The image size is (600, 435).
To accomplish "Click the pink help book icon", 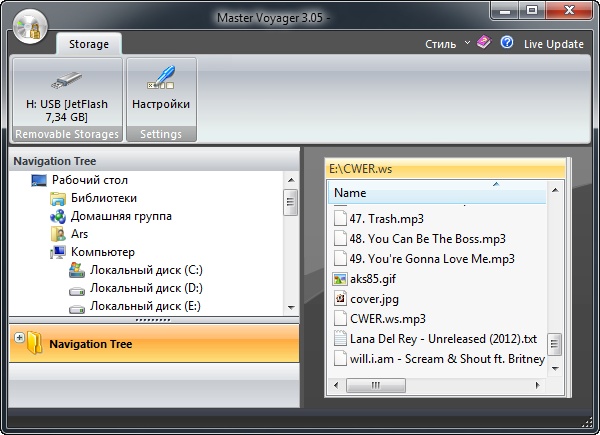I will (484, 43).
